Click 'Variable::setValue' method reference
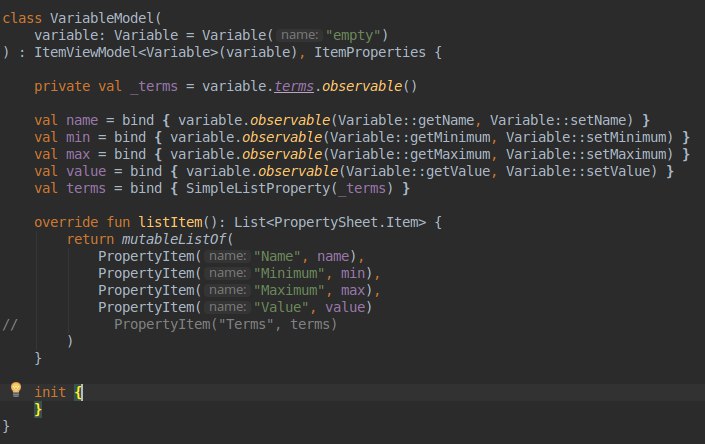This screenshot has height=444, width=705. point(578,172)
